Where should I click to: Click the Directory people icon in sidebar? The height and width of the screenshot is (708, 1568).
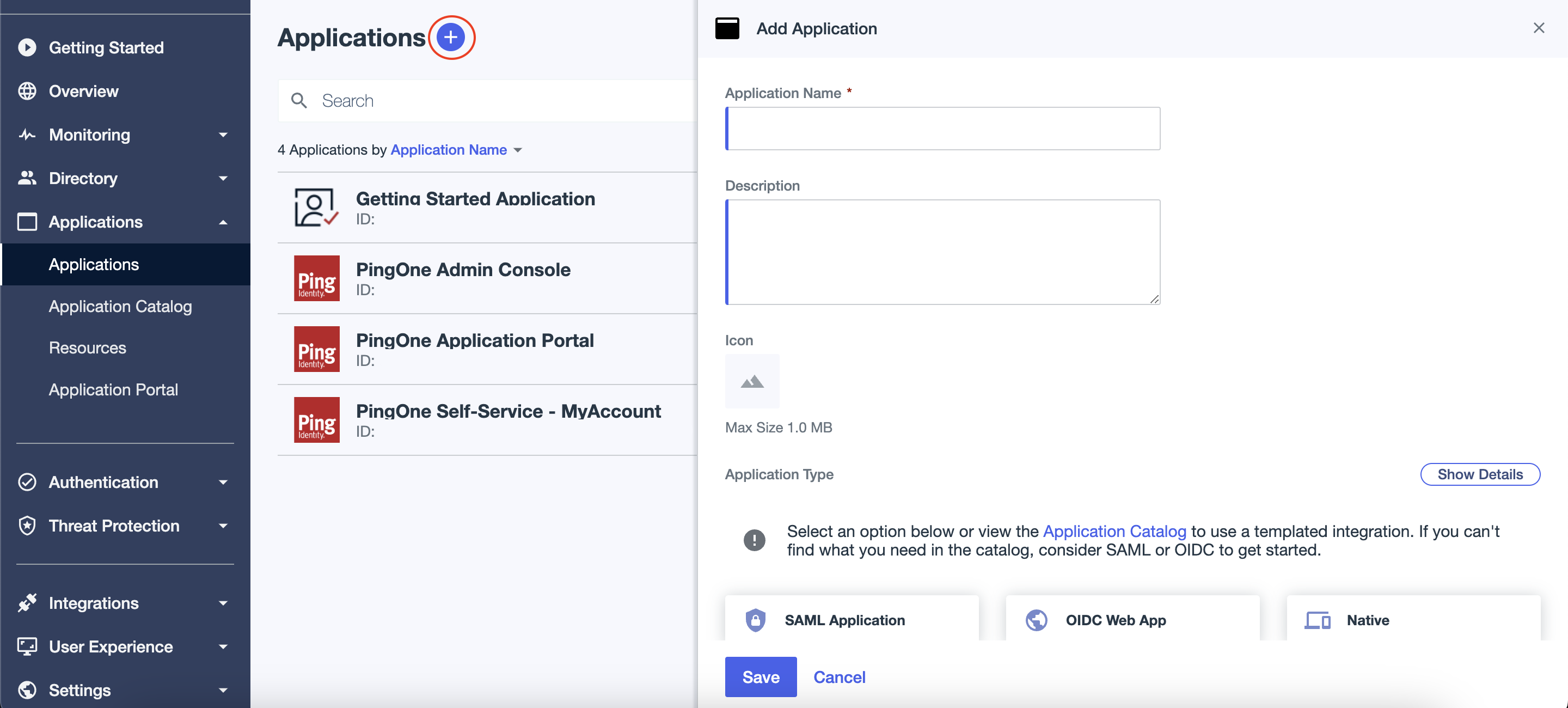click(x=27, y=178)
